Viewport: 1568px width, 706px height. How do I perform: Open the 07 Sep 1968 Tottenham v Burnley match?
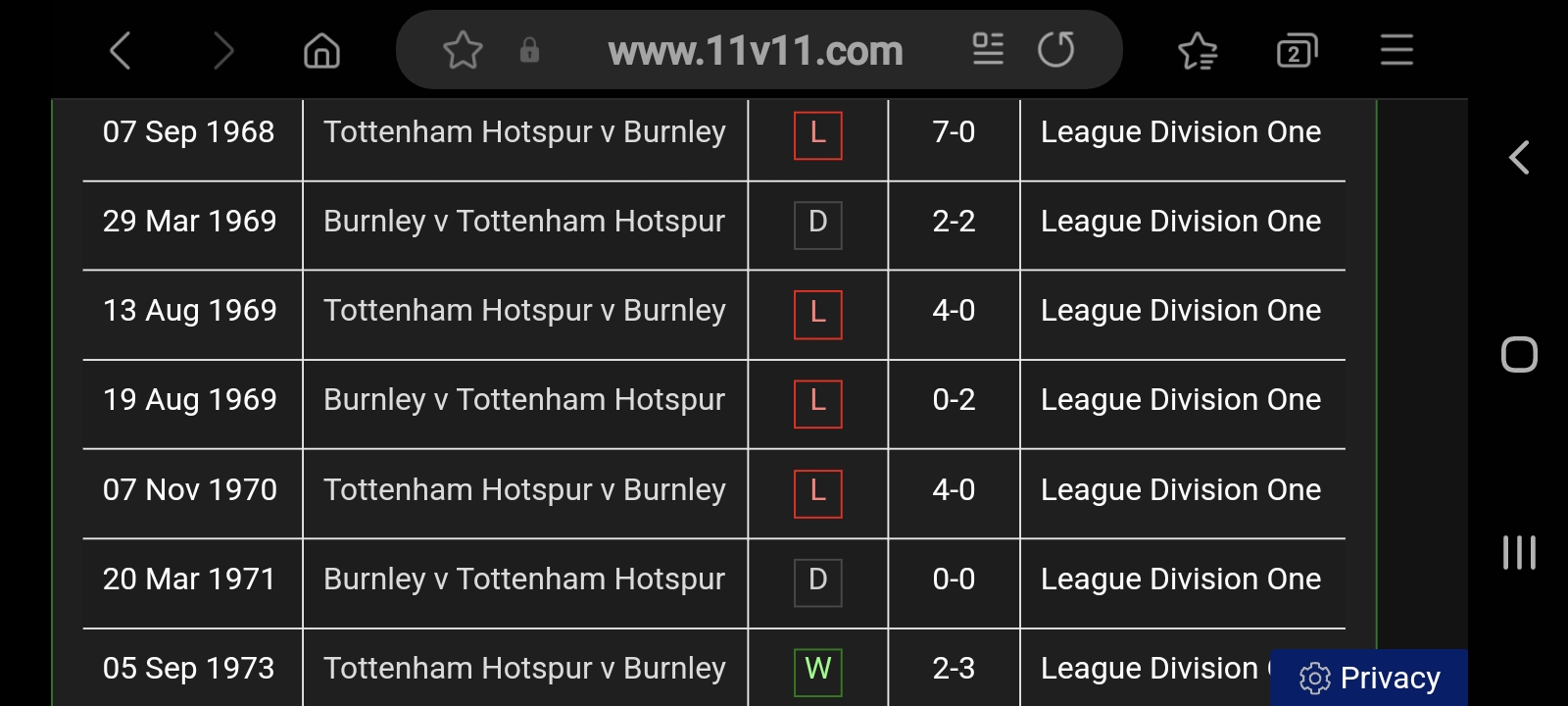524,132
